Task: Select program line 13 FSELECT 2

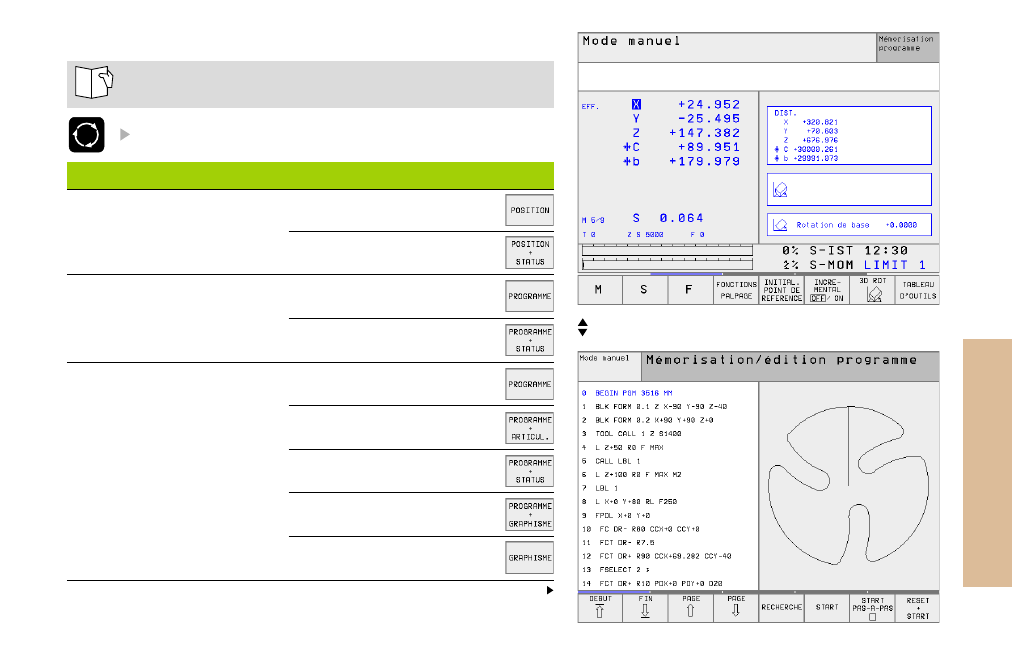Action: [616, 570]
